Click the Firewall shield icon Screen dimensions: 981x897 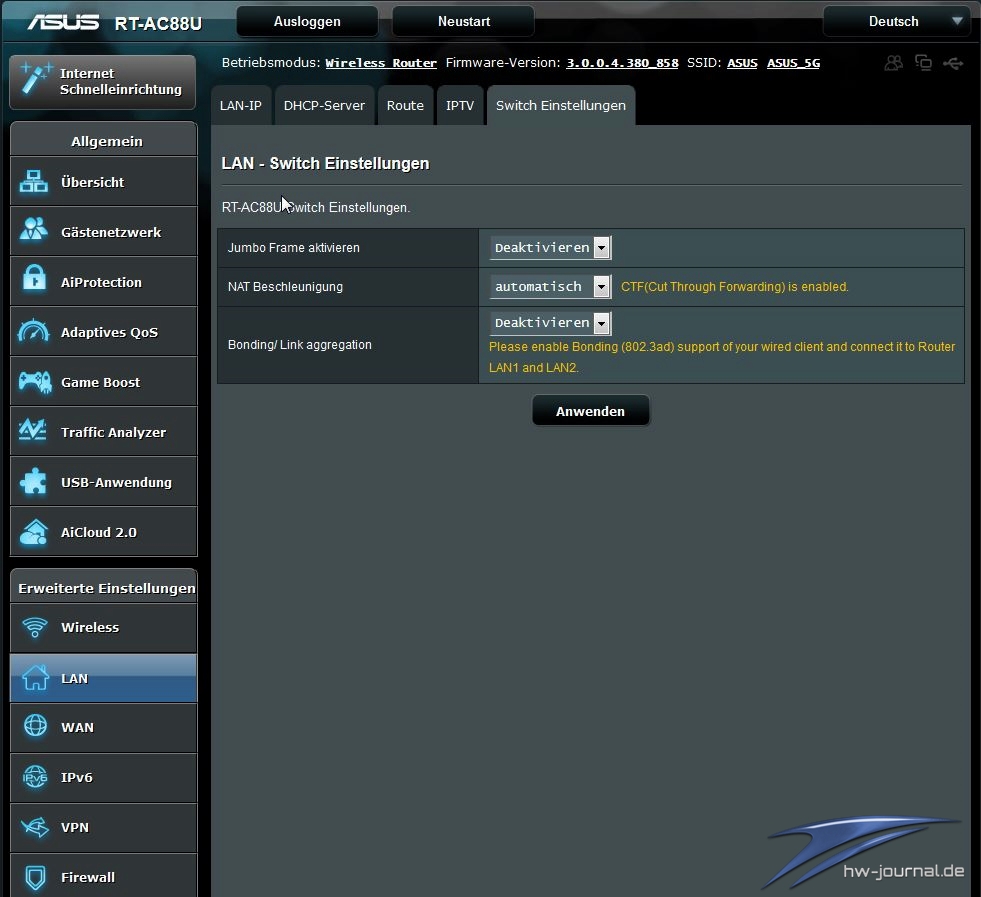coord(35,877)
